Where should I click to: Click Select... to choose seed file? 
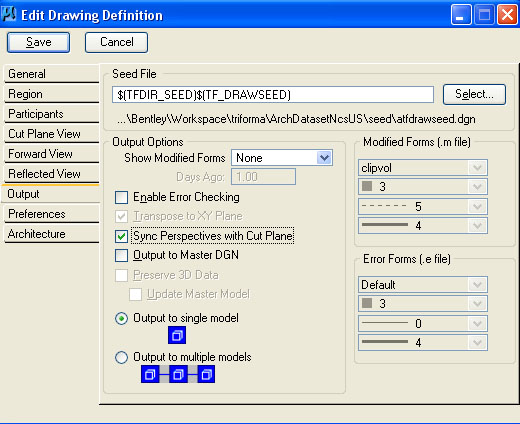click(474, 94)
